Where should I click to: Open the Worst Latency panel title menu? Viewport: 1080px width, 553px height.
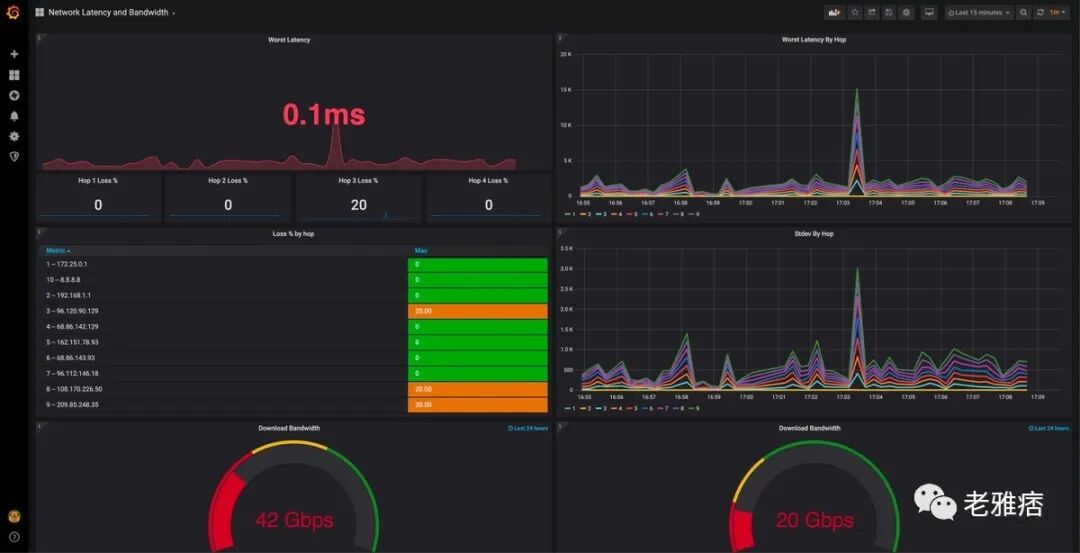click(x=289, y=40)
